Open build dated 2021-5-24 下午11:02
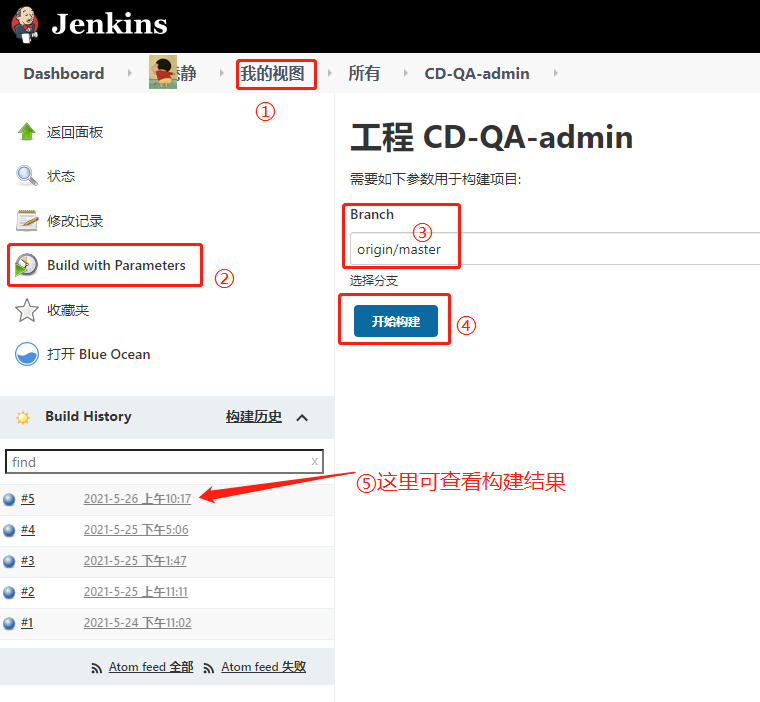The height and width of the screenshot is (702, 760). pyautogui.click(x=137, y=623)
